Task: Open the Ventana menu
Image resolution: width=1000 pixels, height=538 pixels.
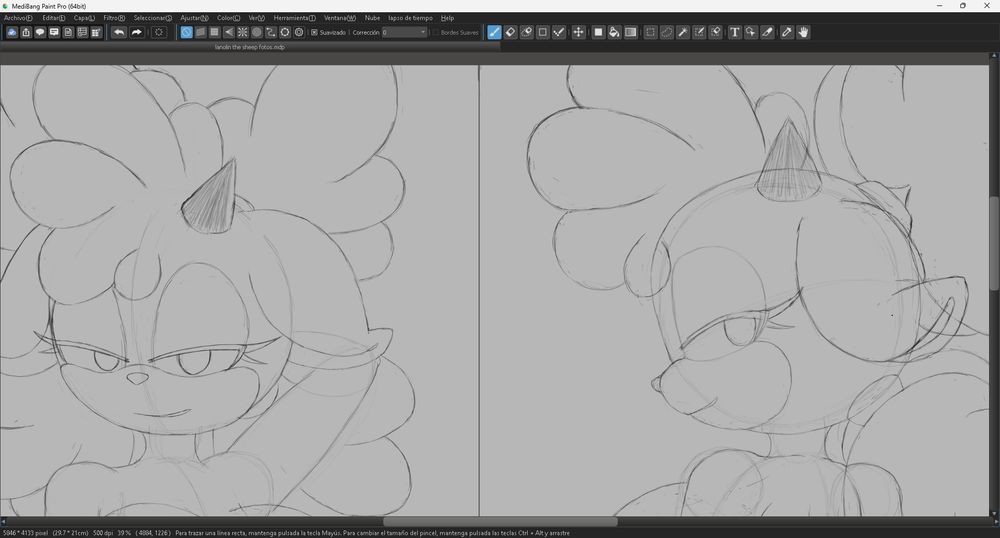Action: pos(340,18)
